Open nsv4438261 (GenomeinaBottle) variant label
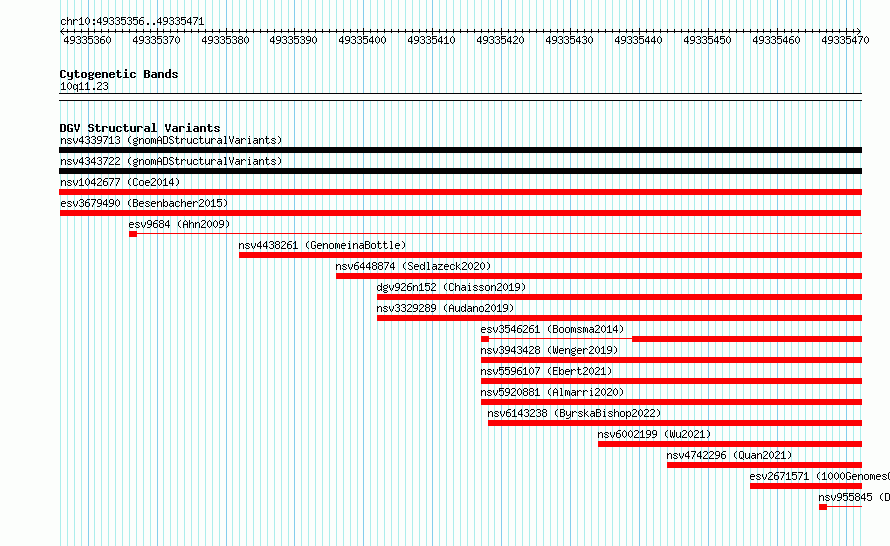 [322, 245]
